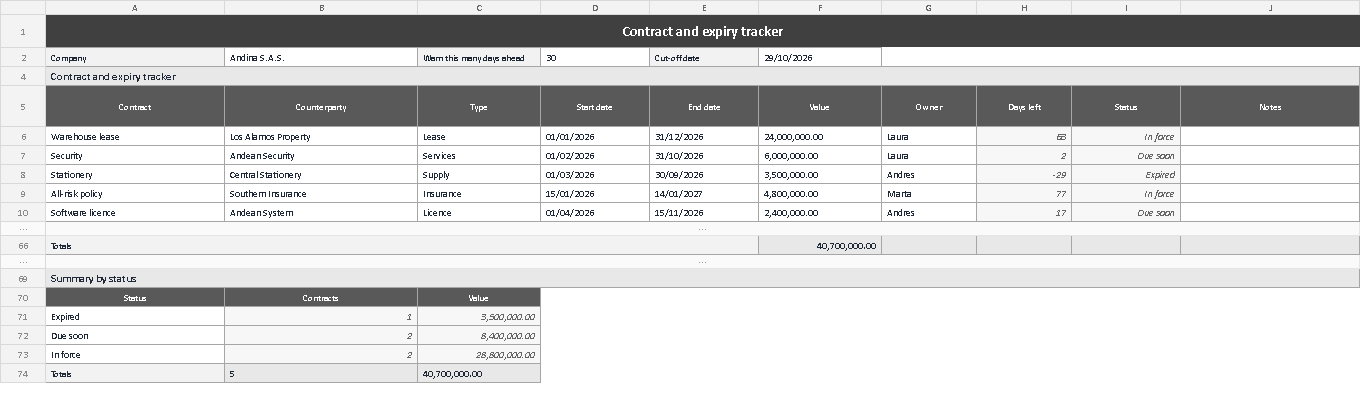The width and height of the screenshot is (1372, 395).
Task: Select the totals value '40,700,000.00' in row 66
Action: point(820,245)
